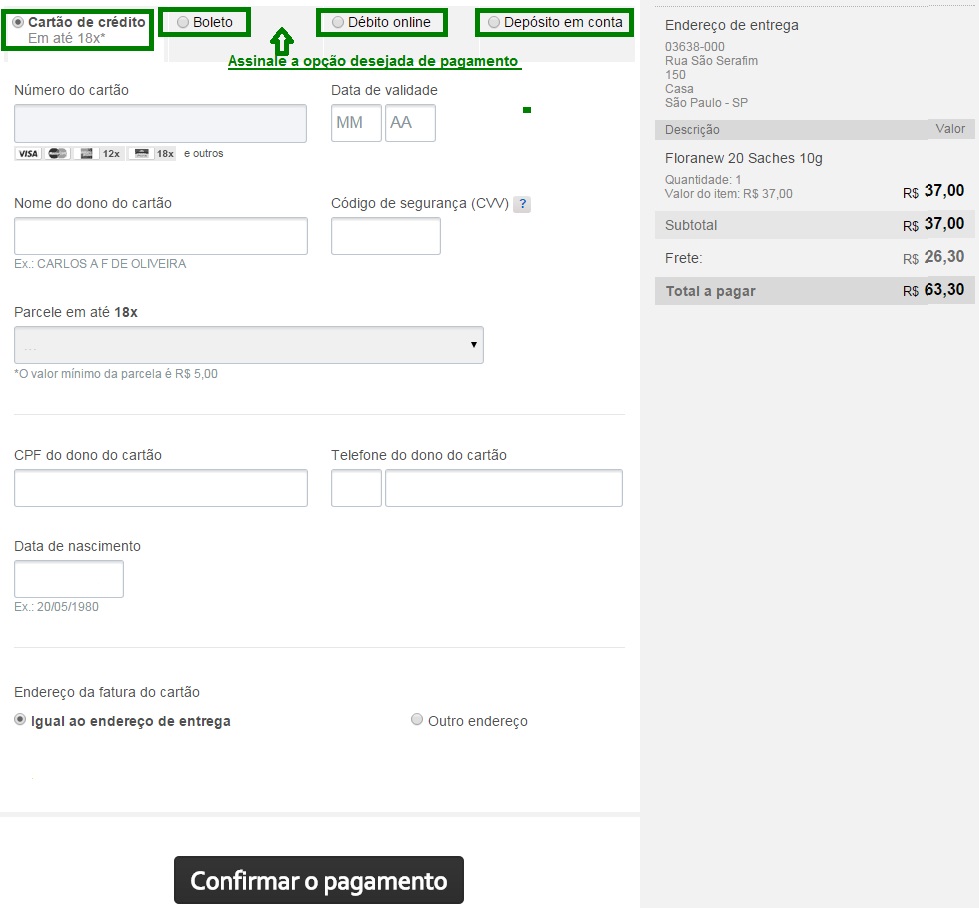Open the CVV help question mark icon

522,204
